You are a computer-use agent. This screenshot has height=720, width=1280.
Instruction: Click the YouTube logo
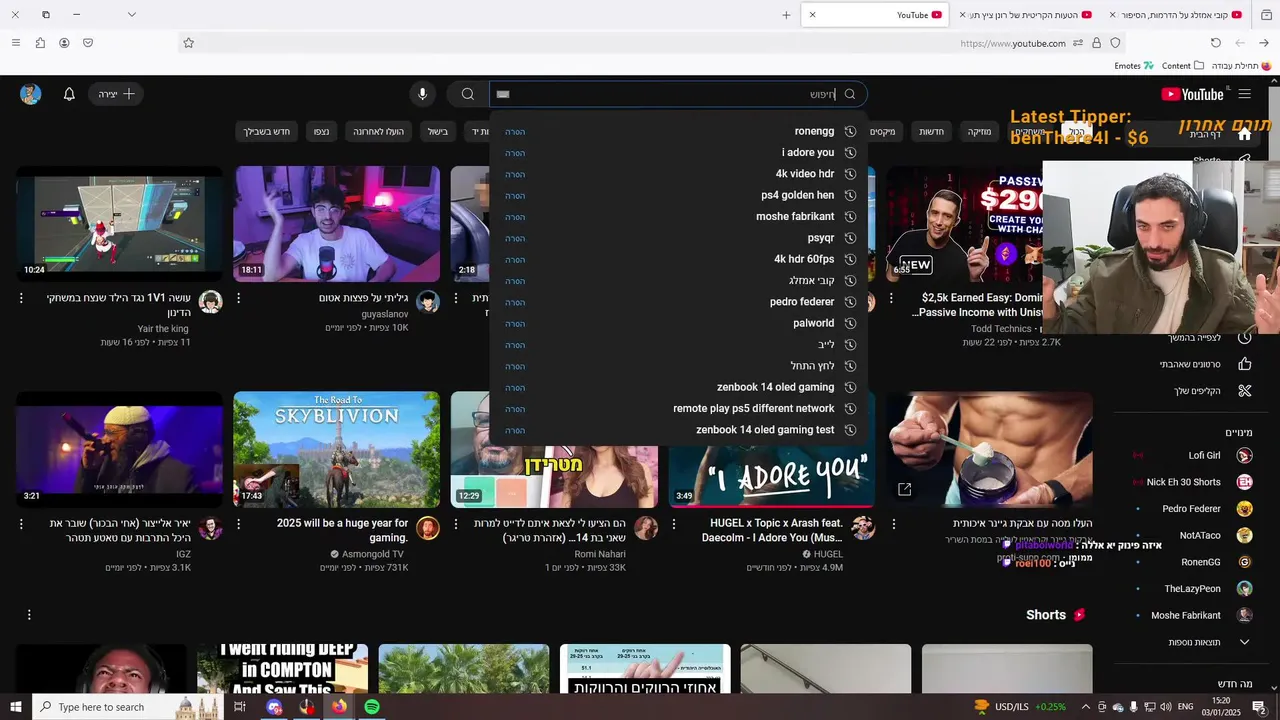coord(1192,94)
